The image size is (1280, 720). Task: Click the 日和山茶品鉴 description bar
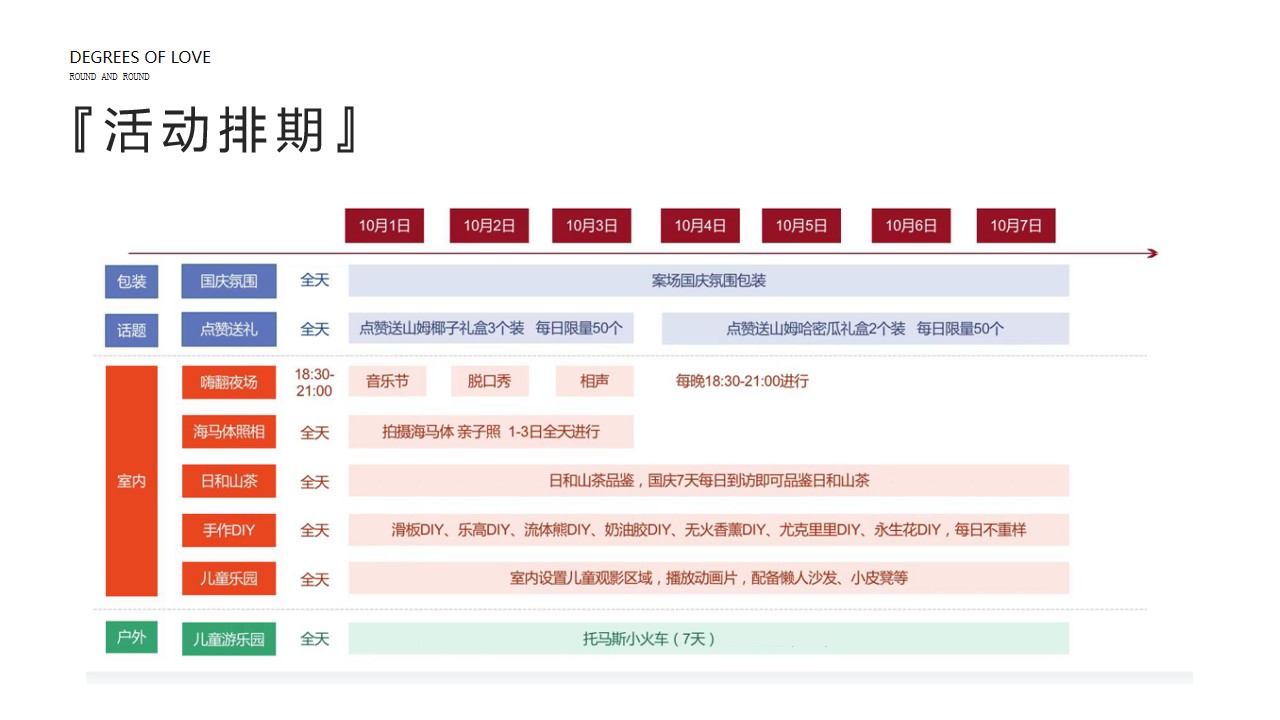click(709, 480)
